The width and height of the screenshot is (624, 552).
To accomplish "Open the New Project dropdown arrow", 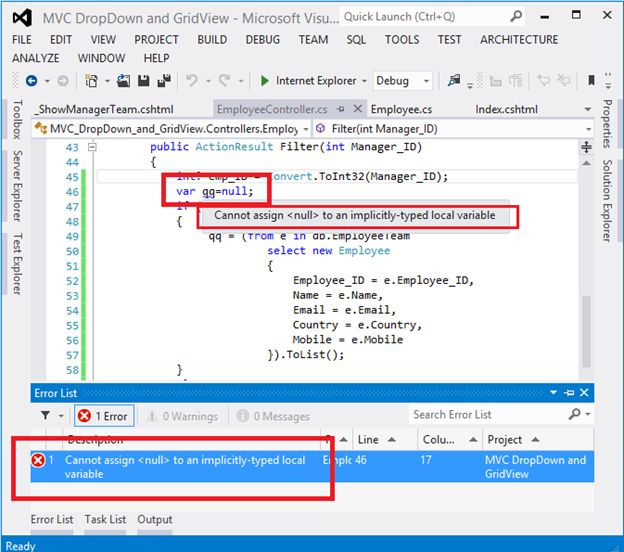I will click(107, 81).
